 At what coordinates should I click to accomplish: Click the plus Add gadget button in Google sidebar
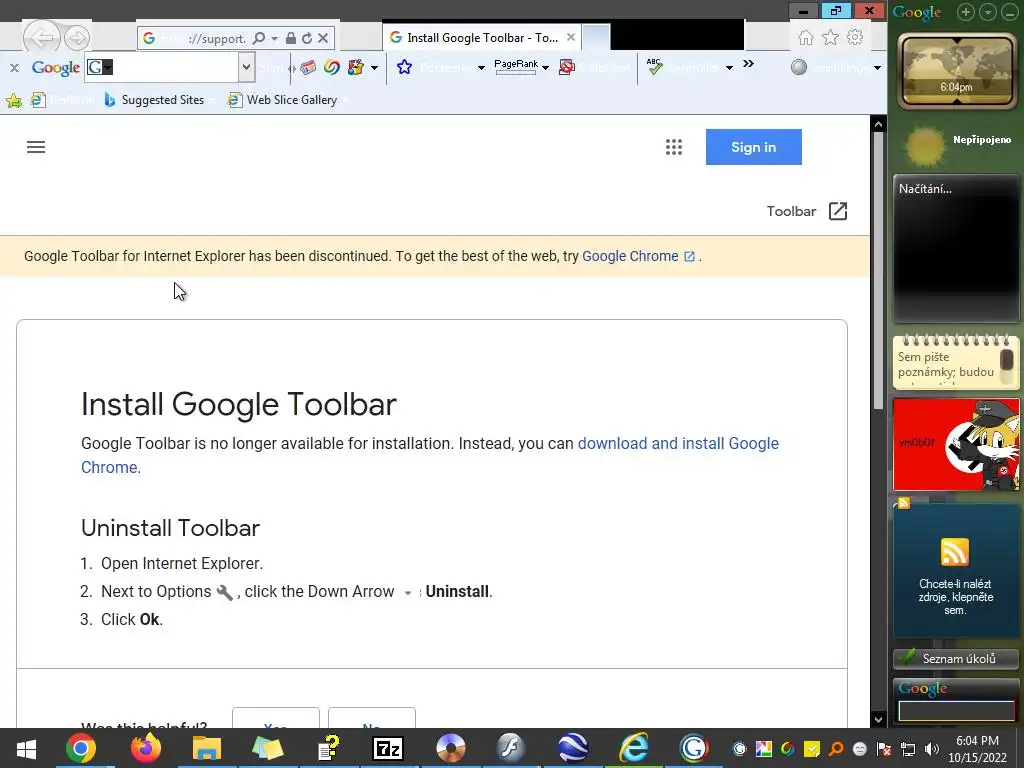(x=966, y=12)
